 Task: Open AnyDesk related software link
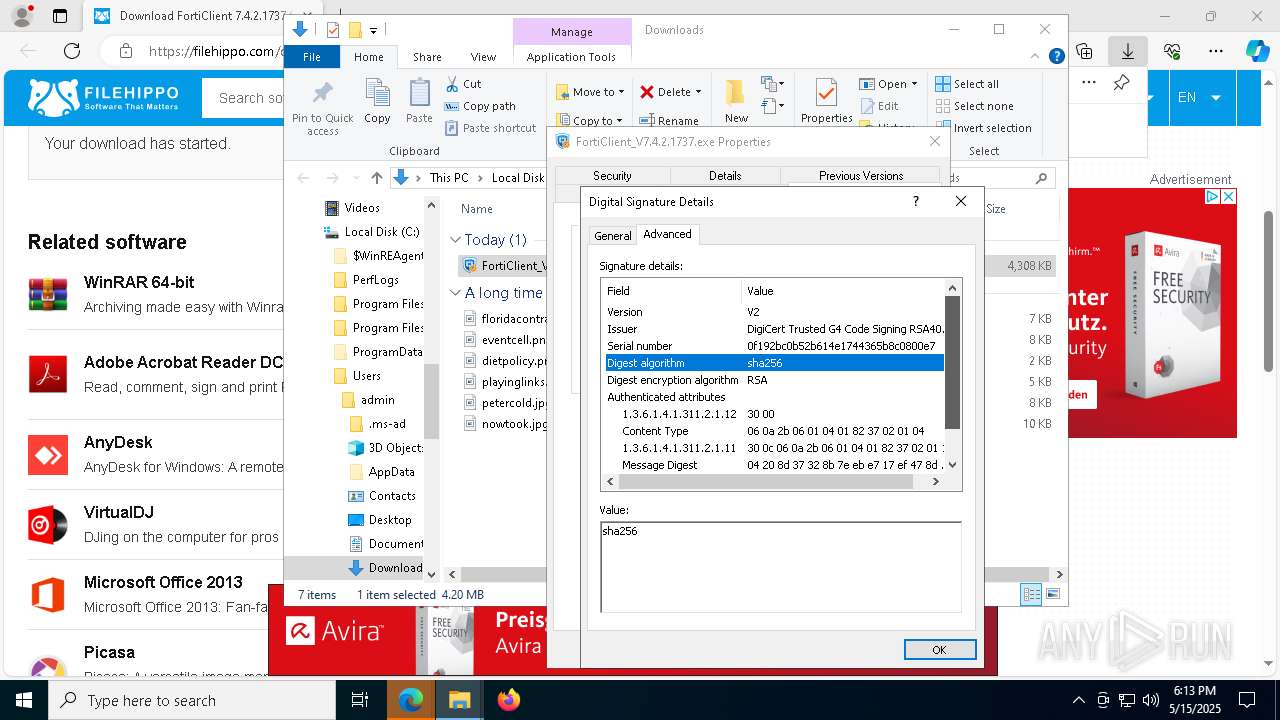coord(118,442)
